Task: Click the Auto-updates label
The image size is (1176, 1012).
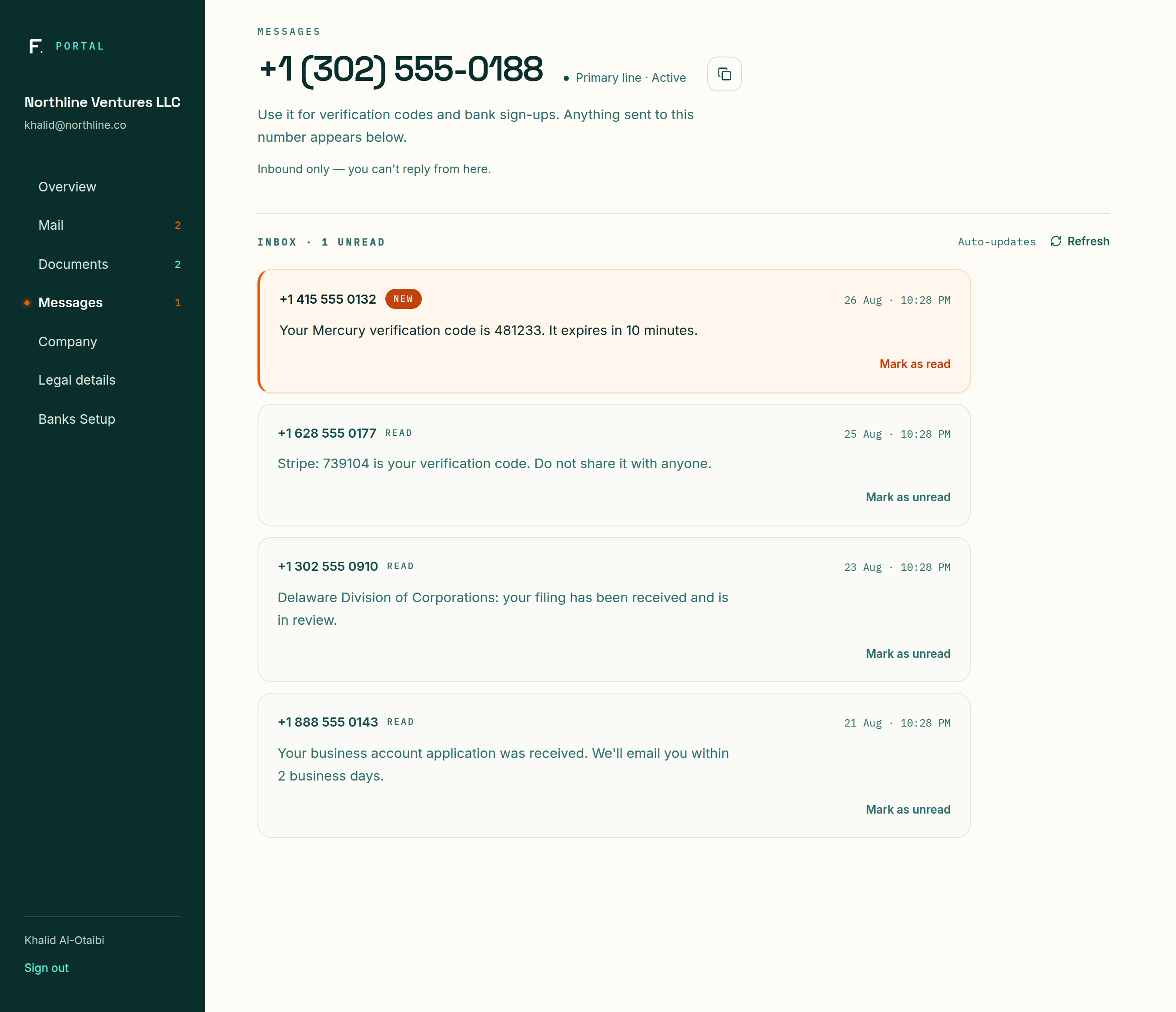Action: 997,242
